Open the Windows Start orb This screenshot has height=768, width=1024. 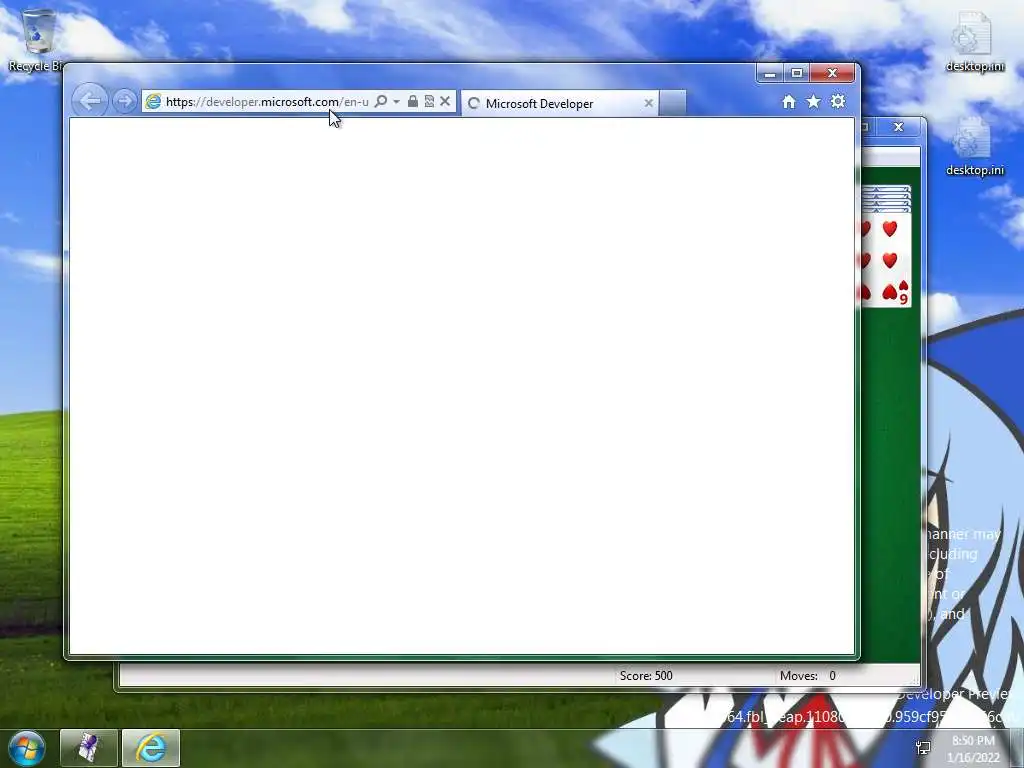coord(27,748)
